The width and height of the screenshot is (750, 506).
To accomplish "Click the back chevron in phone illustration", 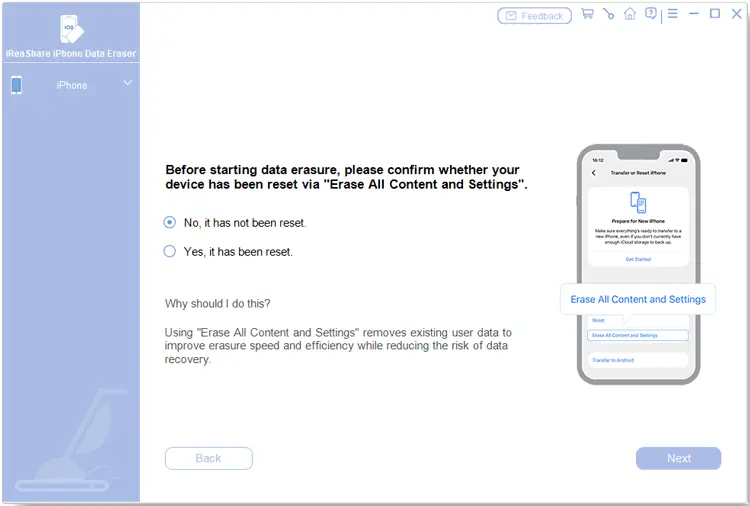I will click(x=594, y=173).
